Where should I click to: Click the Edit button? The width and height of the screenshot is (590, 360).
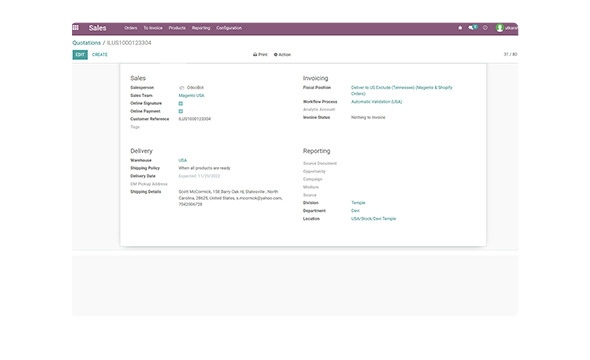[x=80, y=55]
